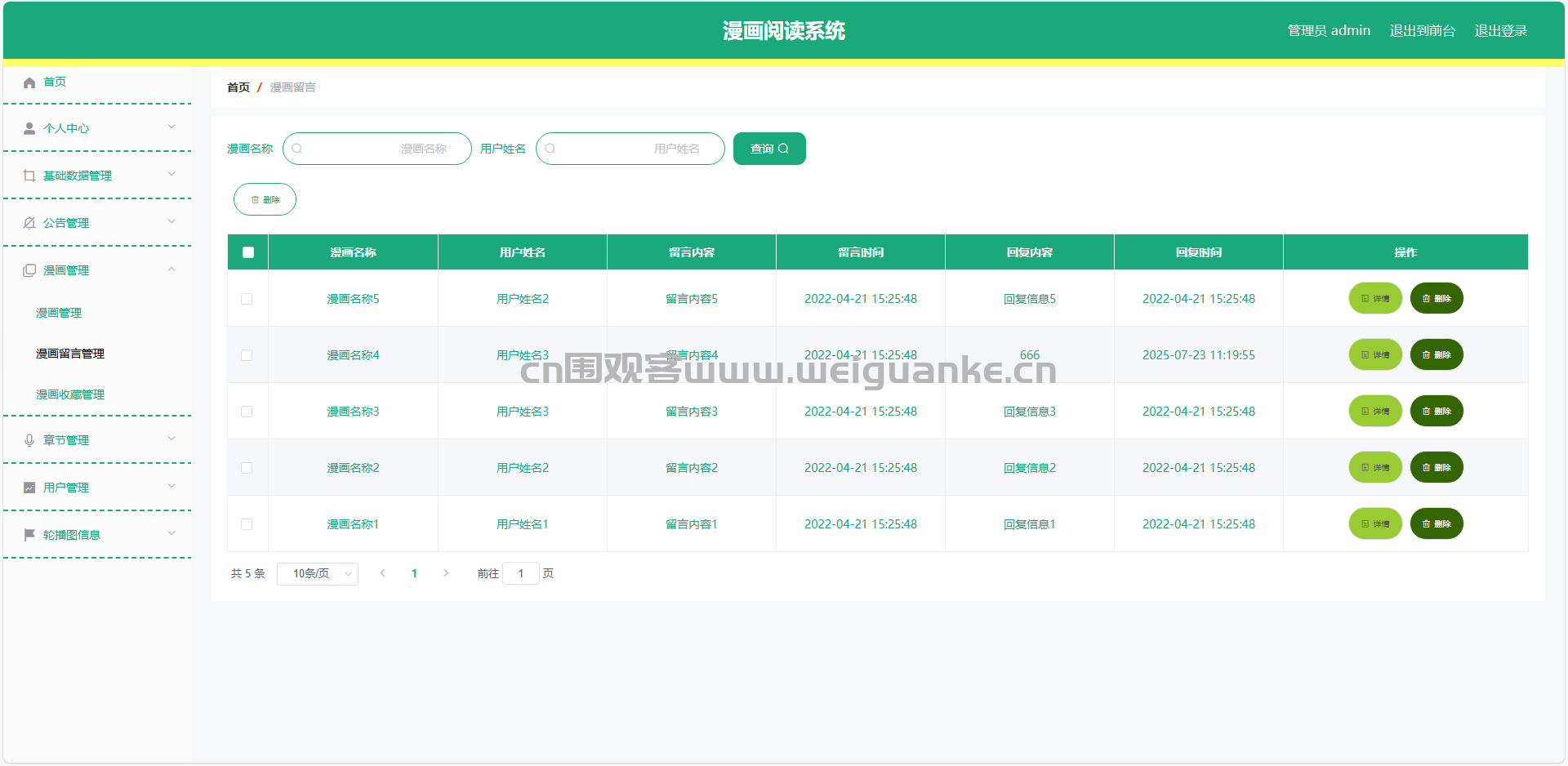Go to previous page arrow
This screenshot has width=1568, height=766.
[x=382, y=573]
